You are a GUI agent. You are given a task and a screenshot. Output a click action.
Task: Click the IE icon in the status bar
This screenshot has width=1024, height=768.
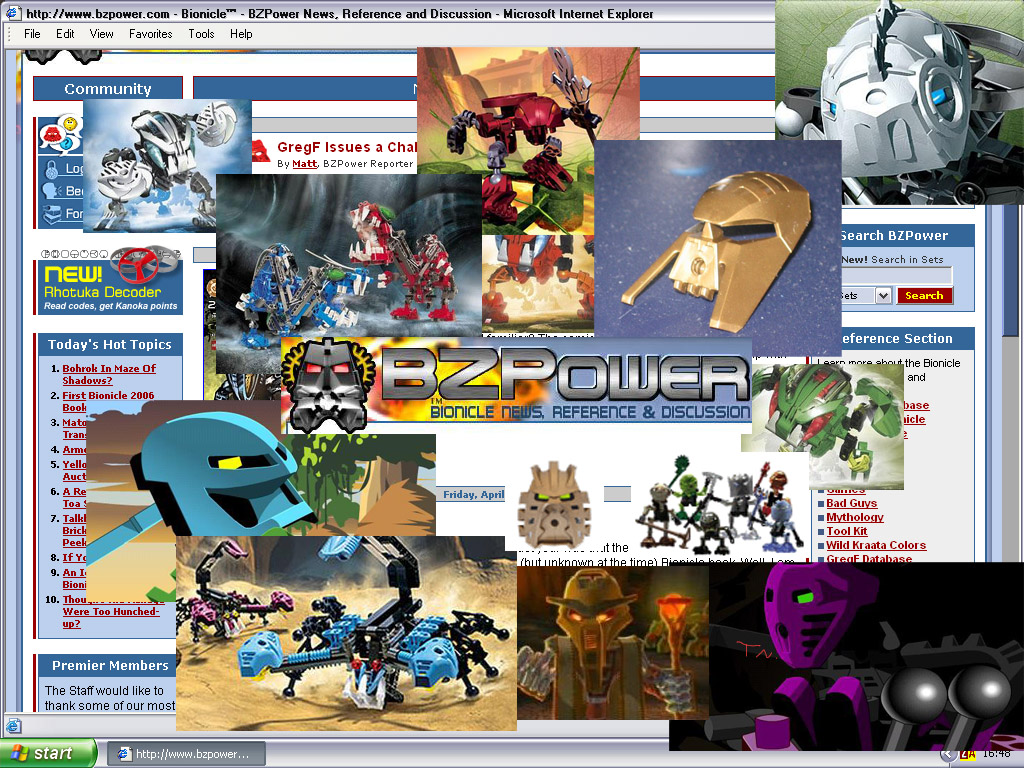[x=13, y=726]
